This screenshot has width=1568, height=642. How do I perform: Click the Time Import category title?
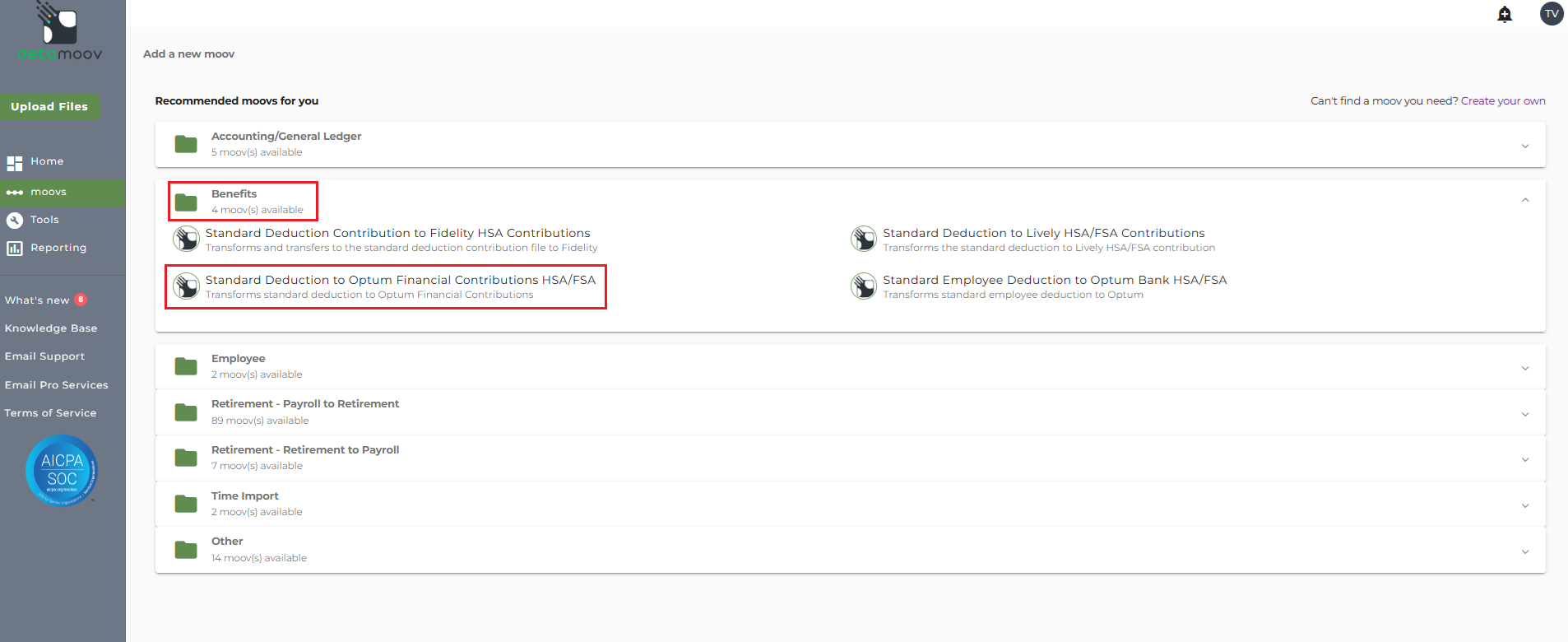point(245,496)
